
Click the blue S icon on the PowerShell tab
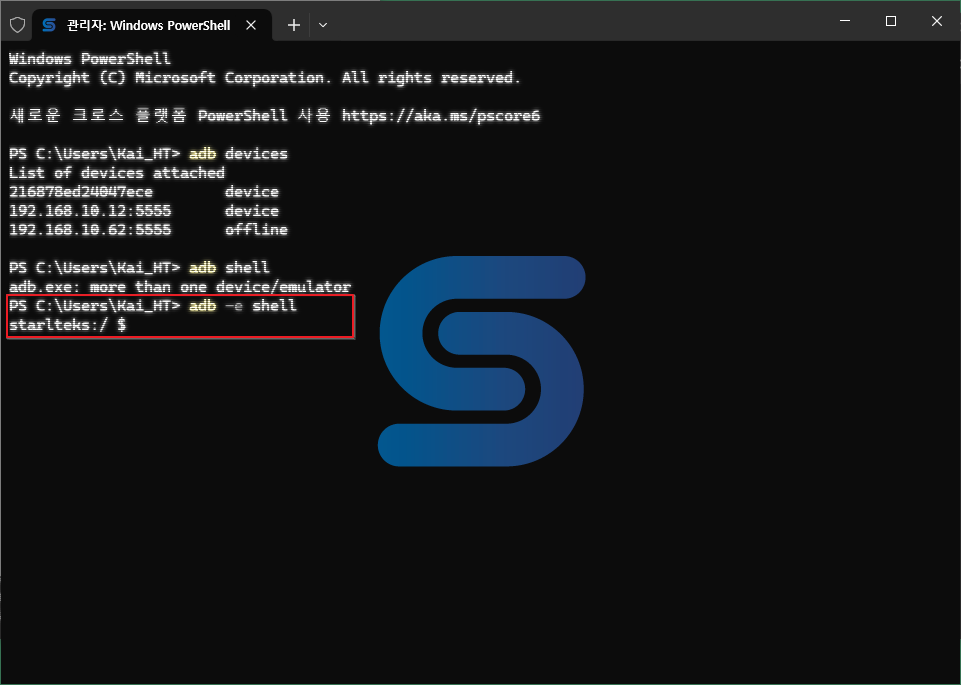[x=49, y=25]
